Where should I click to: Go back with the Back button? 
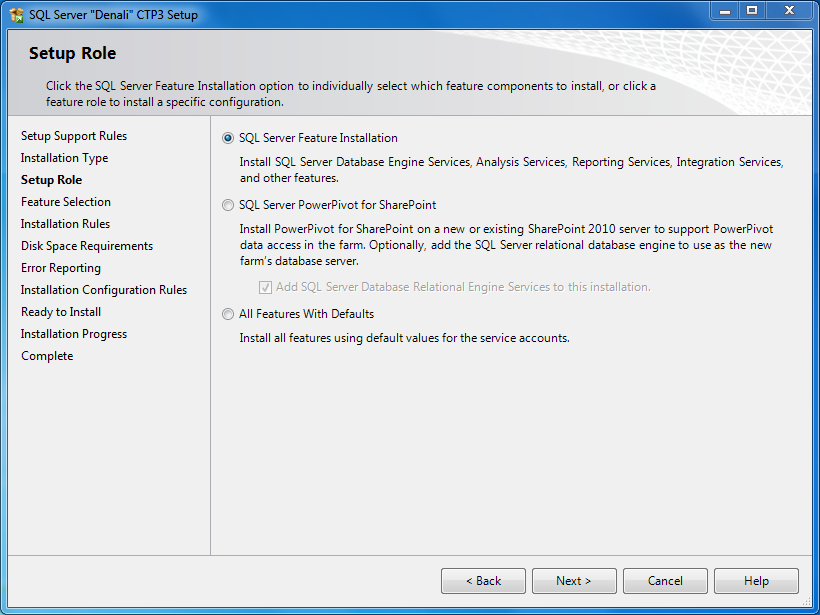pos(483,581)
